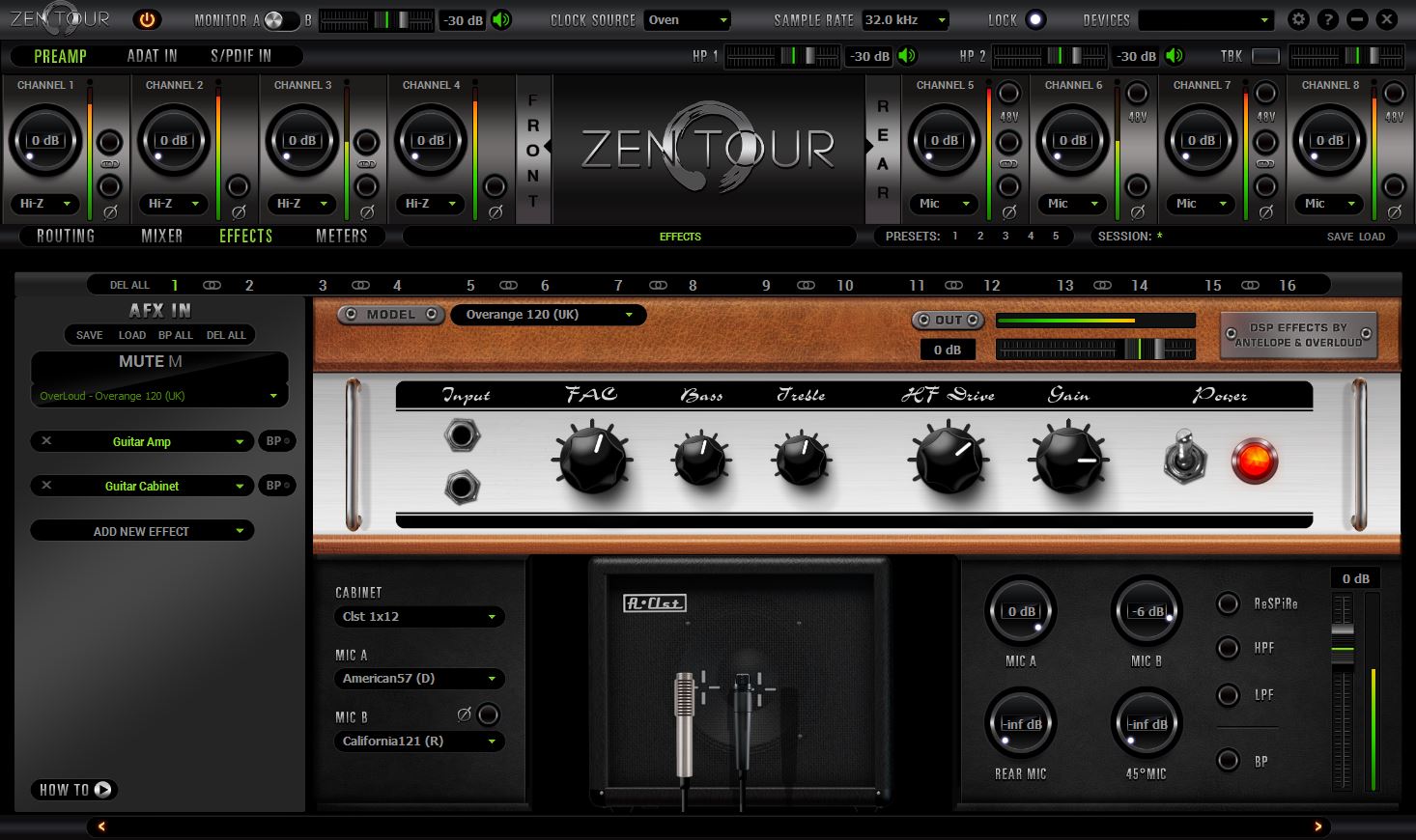
Task: Switch to the MIXER tab
Action: (162, 236)
